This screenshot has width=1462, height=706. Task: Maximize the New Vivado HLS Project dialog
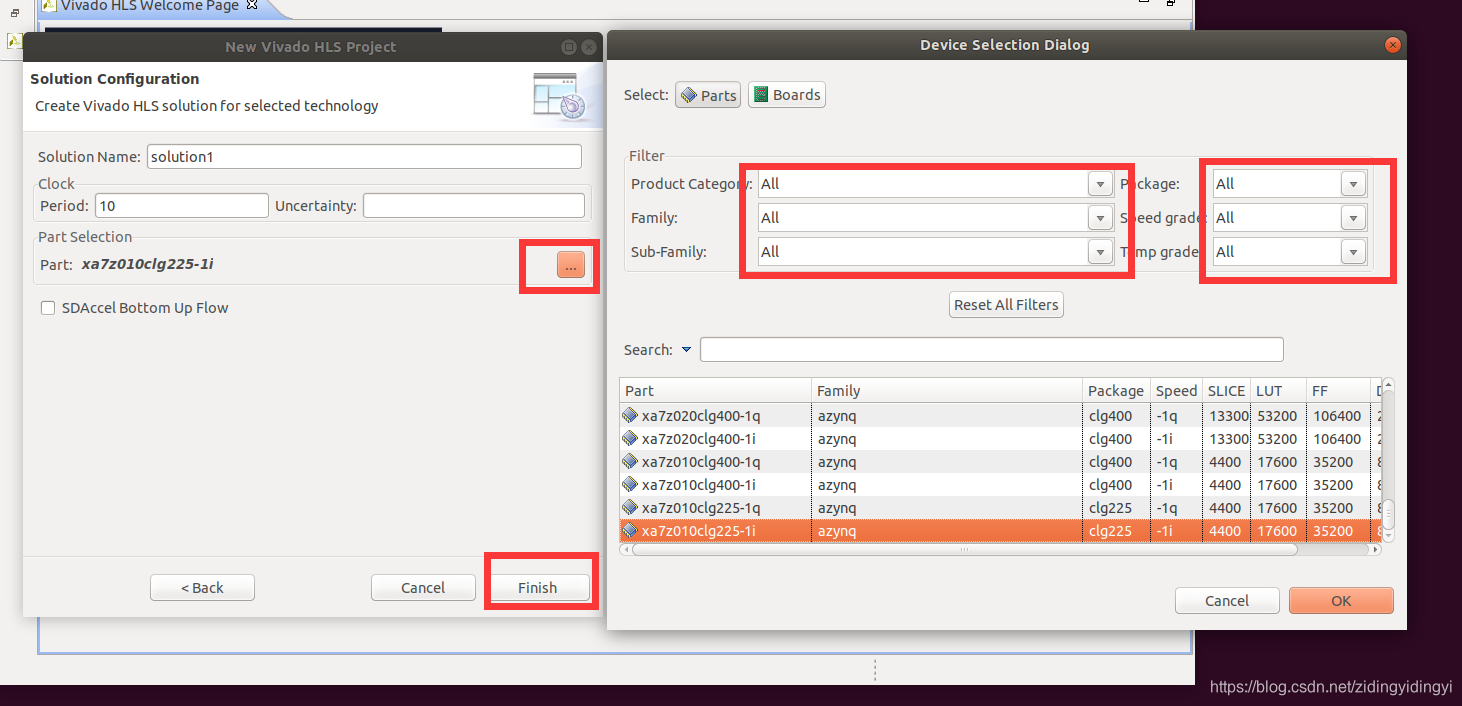coord(569,47)
